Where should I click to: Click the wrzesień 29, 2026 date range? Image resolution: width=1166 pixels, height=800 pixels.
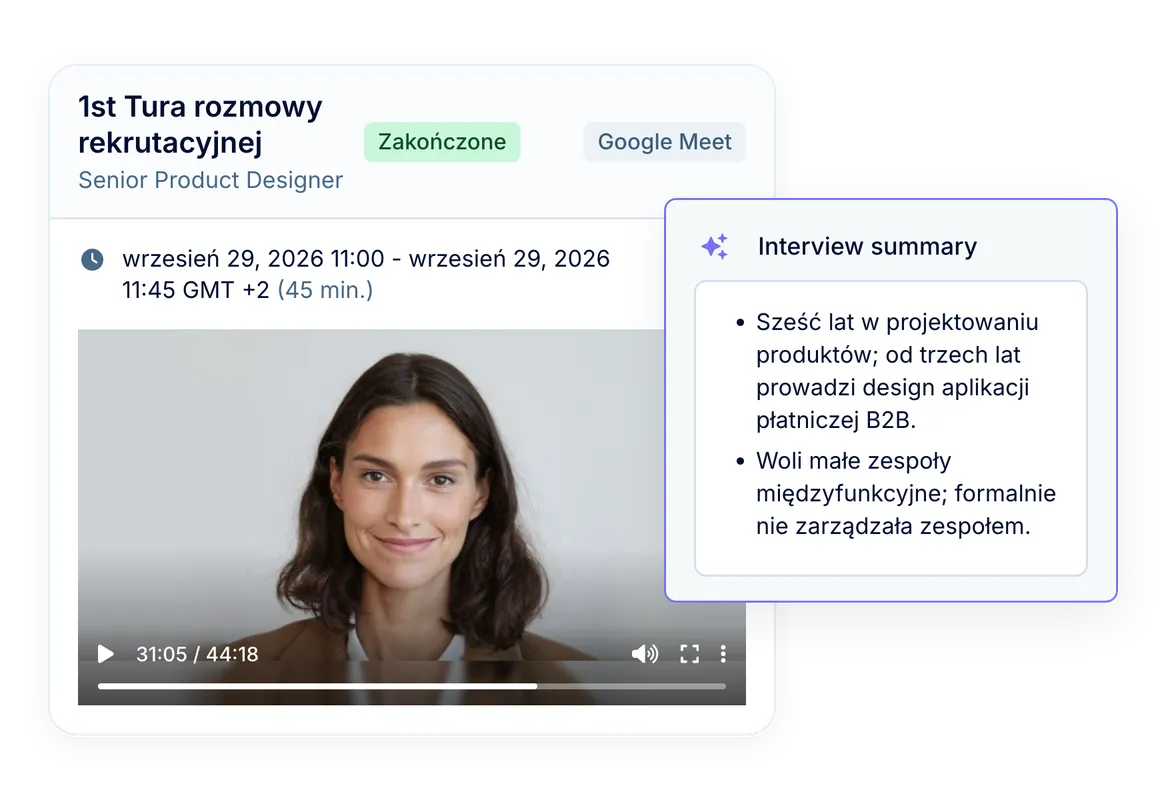(x=366, y=274)
